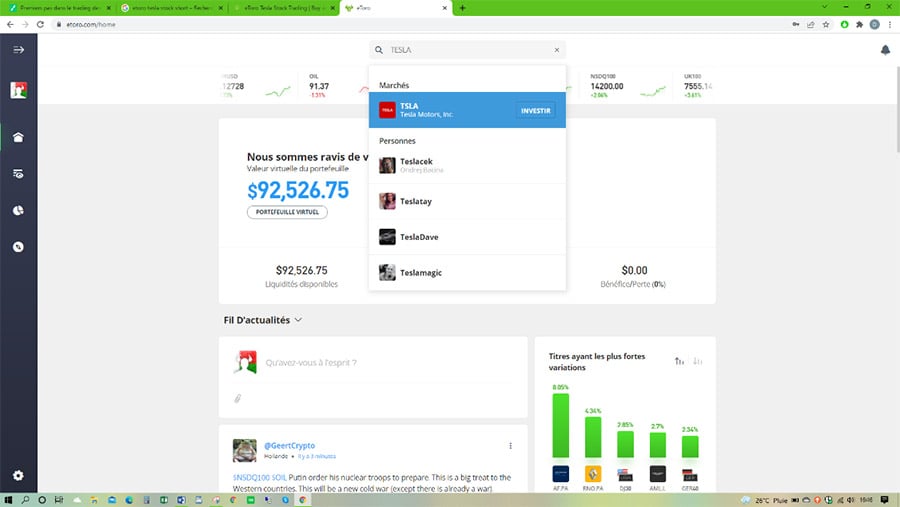Open Windows taskbar search magnifier
Viewport: 900px width, 507px height.
coord(25,500)
